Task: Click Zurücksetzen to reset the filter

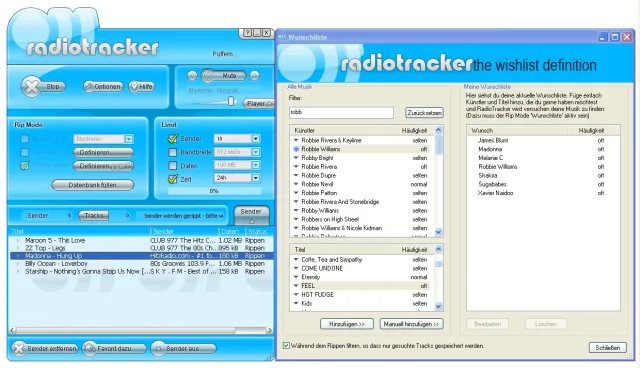Action: point(424,113)
